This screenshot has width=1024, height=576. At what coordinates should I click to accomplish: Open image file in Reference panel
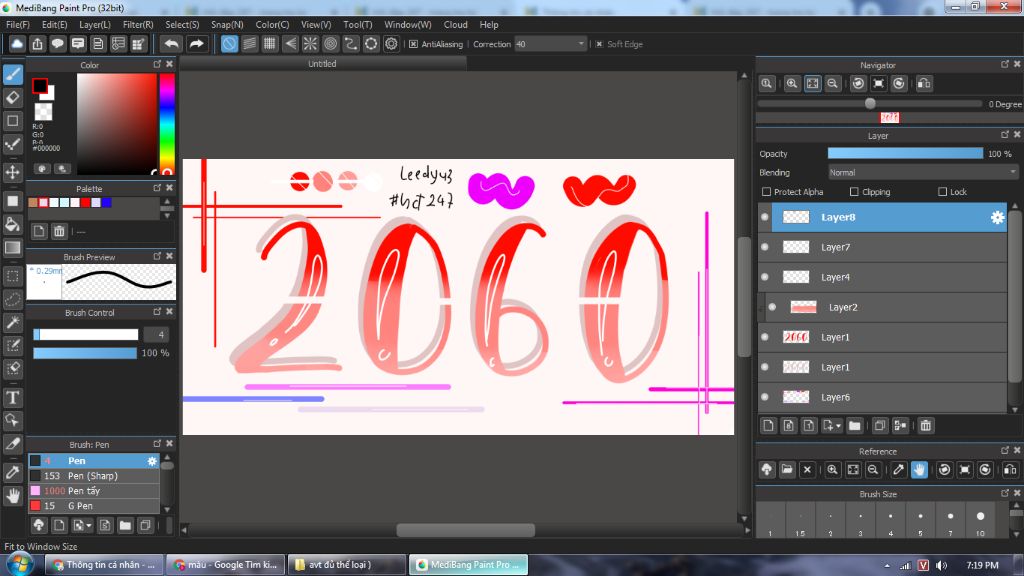pyautogui.click(x=787, y=470)
